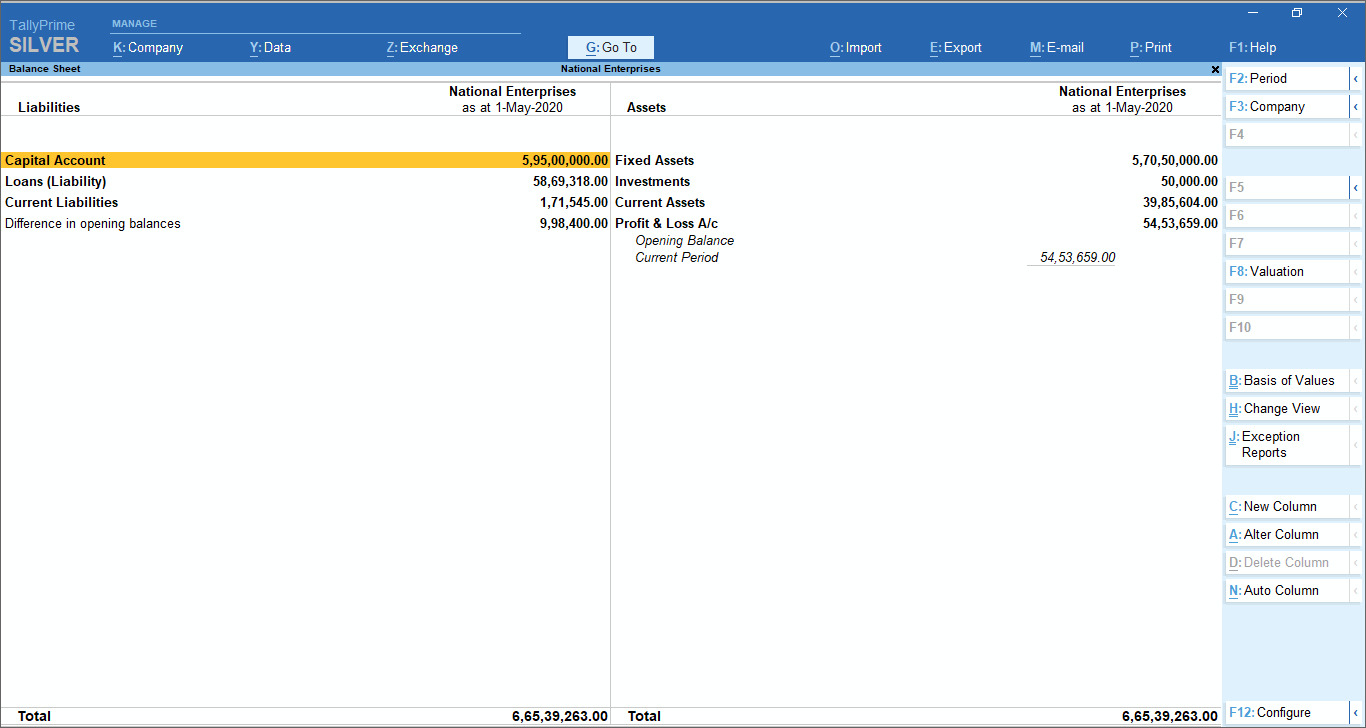Expand arrow beside H: Change View
This screenshot has width=1366, height=728.
coord(1356,408)
